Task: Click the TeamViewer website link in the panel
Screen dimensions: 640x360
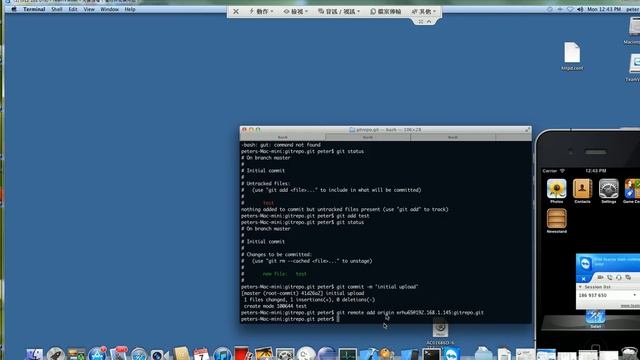Action: click(630, 306)
